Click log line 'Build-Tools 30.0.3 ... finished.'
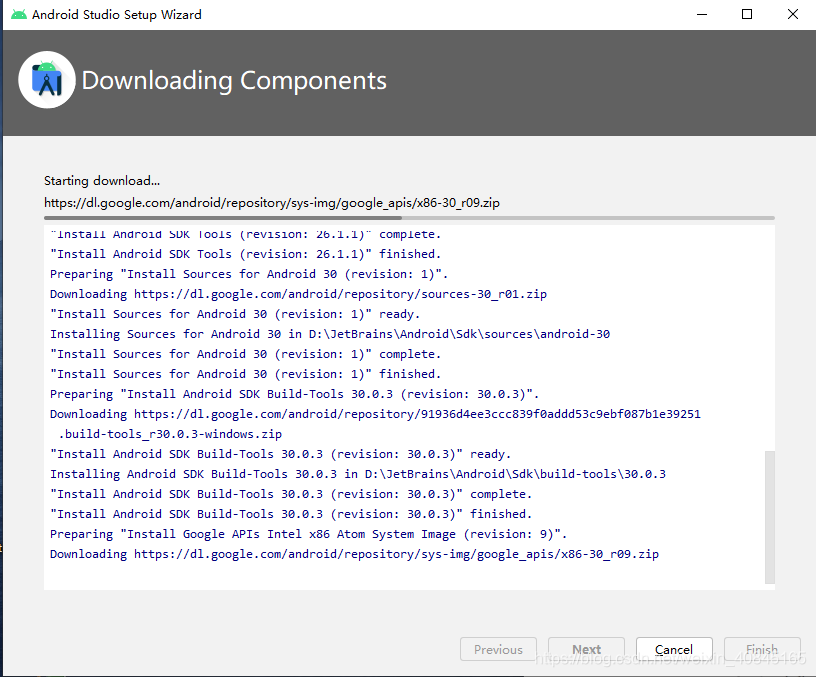 click(291, 514)
